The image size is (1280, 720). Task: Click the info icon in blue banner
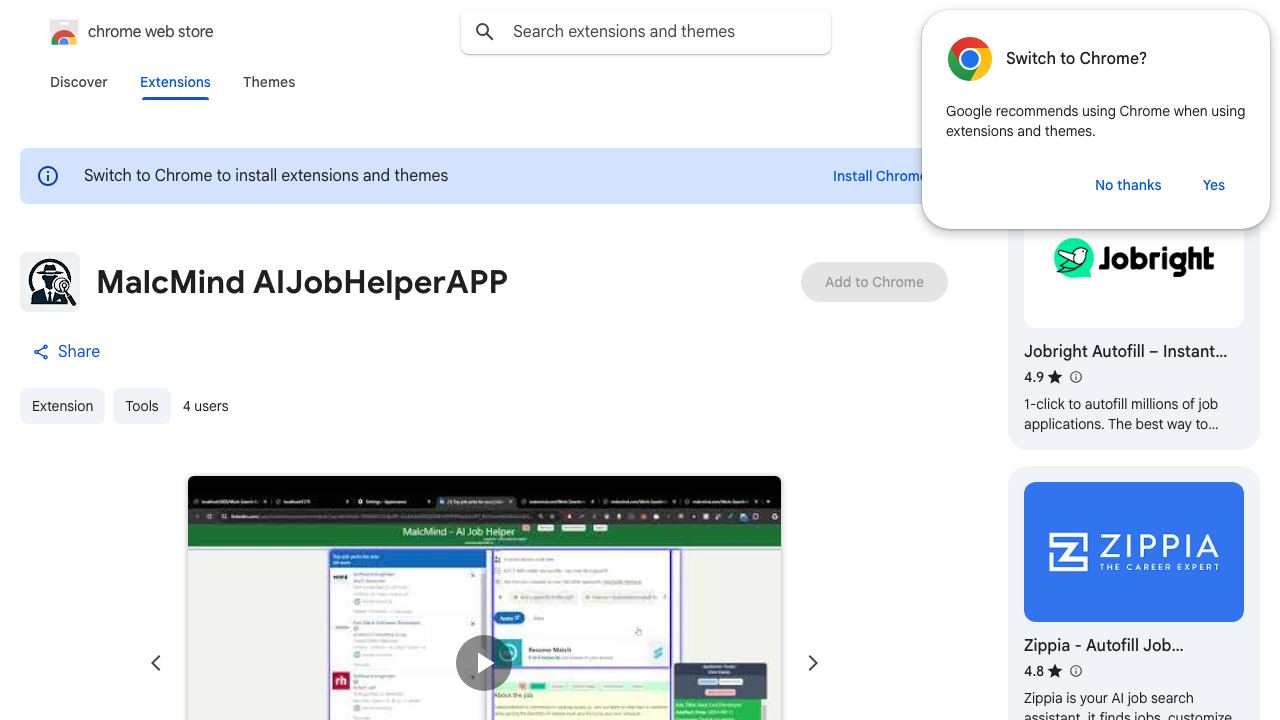(x=48, y=176)
